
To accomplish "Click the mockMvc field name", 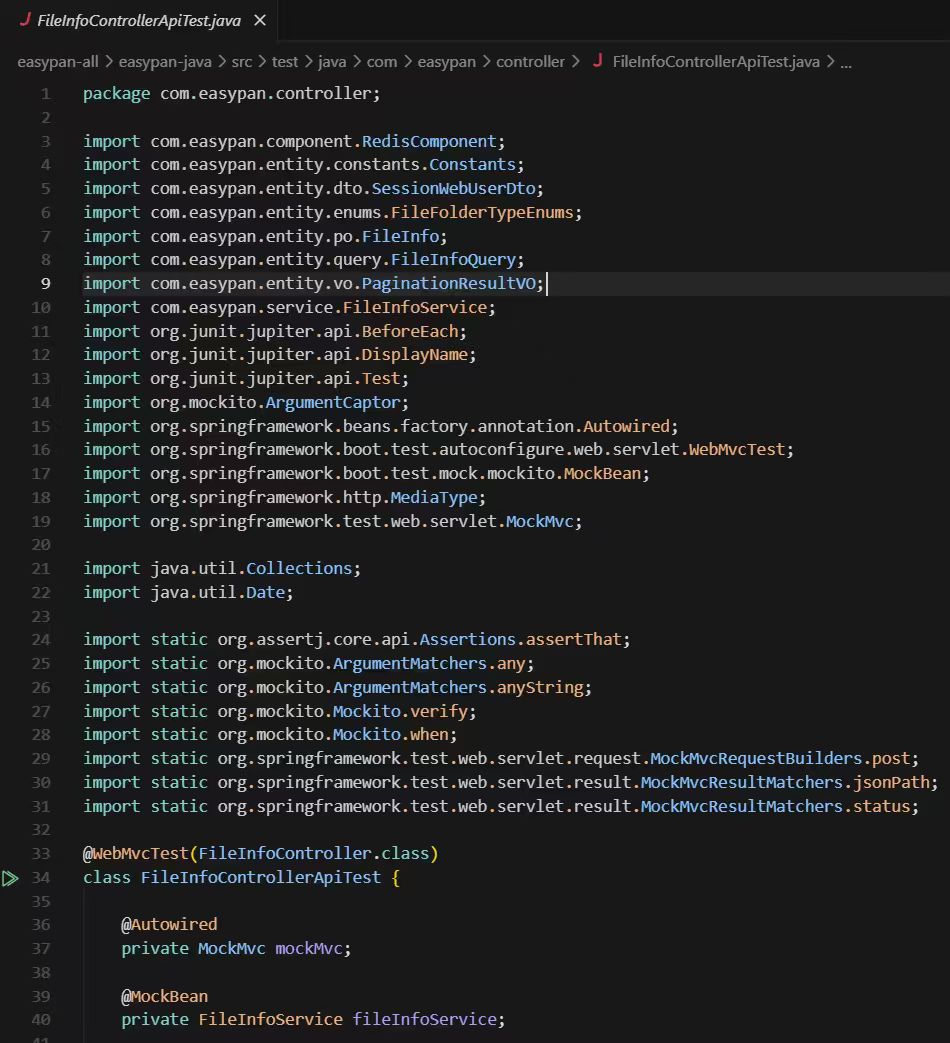I will coord(308,949).
